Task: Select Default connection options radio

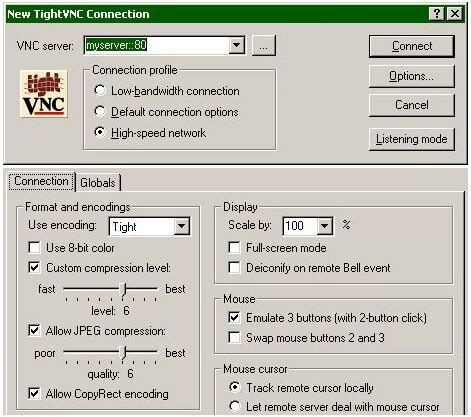Action: point(100,111)
